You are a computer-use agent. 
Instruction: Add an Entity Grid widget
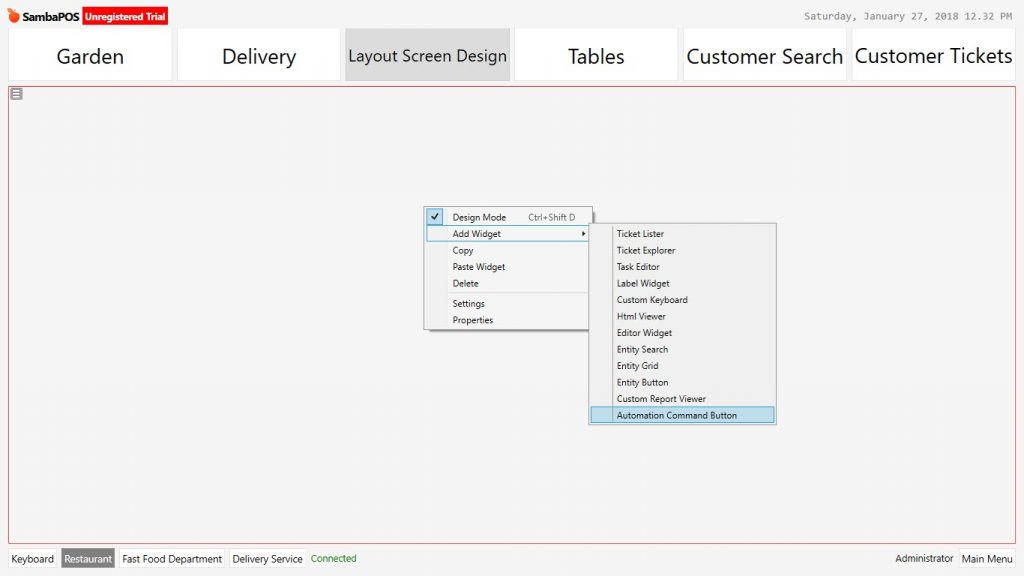coord(682,366)
